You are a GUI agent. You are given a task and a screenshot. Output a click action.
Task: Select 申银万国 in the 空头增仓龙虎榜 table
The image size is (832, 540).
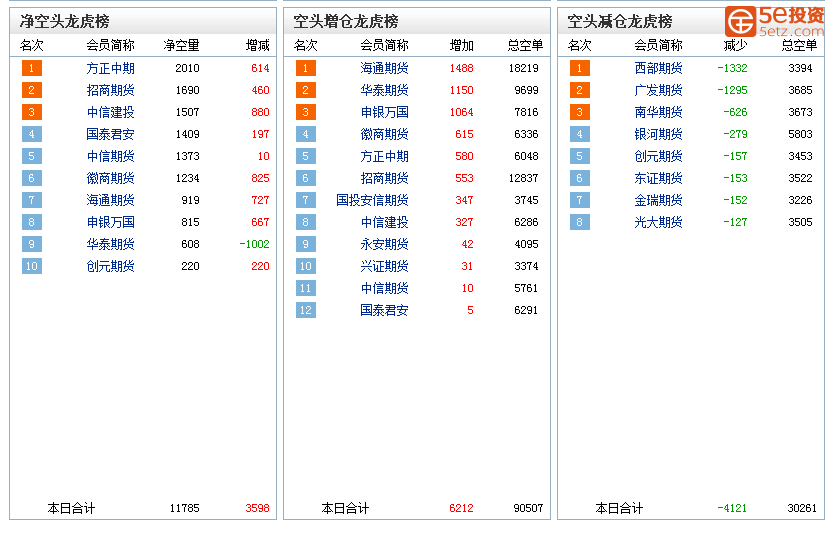pos(384,112)
